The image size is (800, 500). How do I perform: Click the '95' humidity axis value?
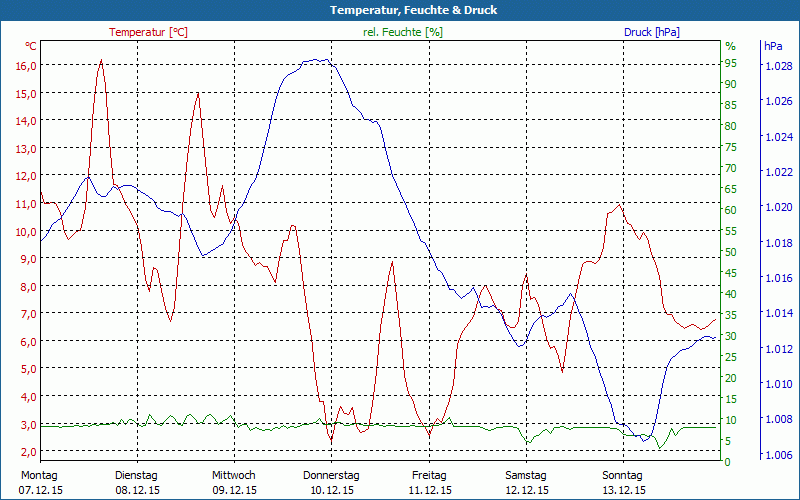point(730,63)
